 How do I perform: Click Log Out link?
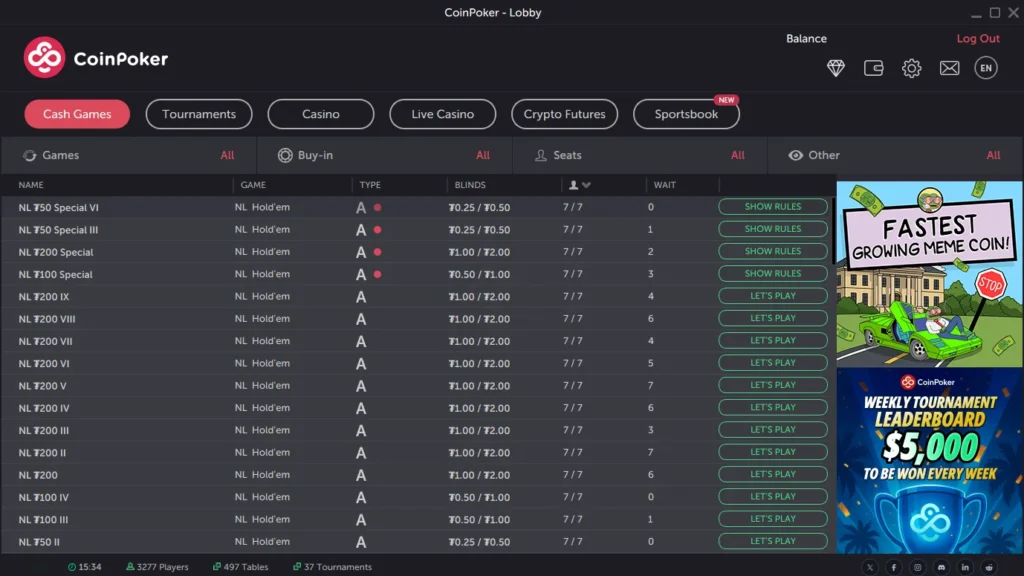coord(977,39)
